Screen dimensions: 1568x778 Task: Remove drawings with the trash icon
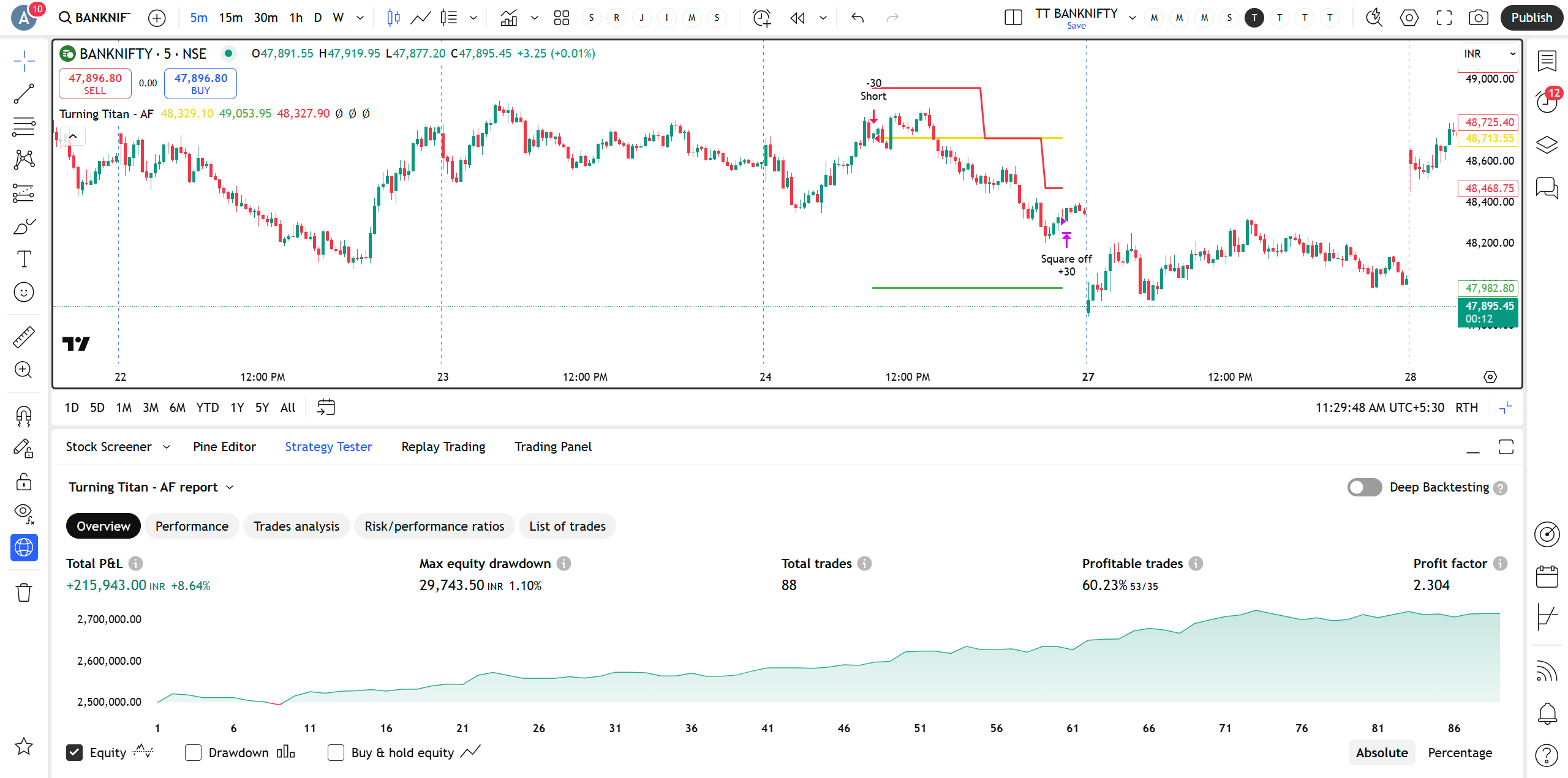pyautogui.click(x=24, y=592)
